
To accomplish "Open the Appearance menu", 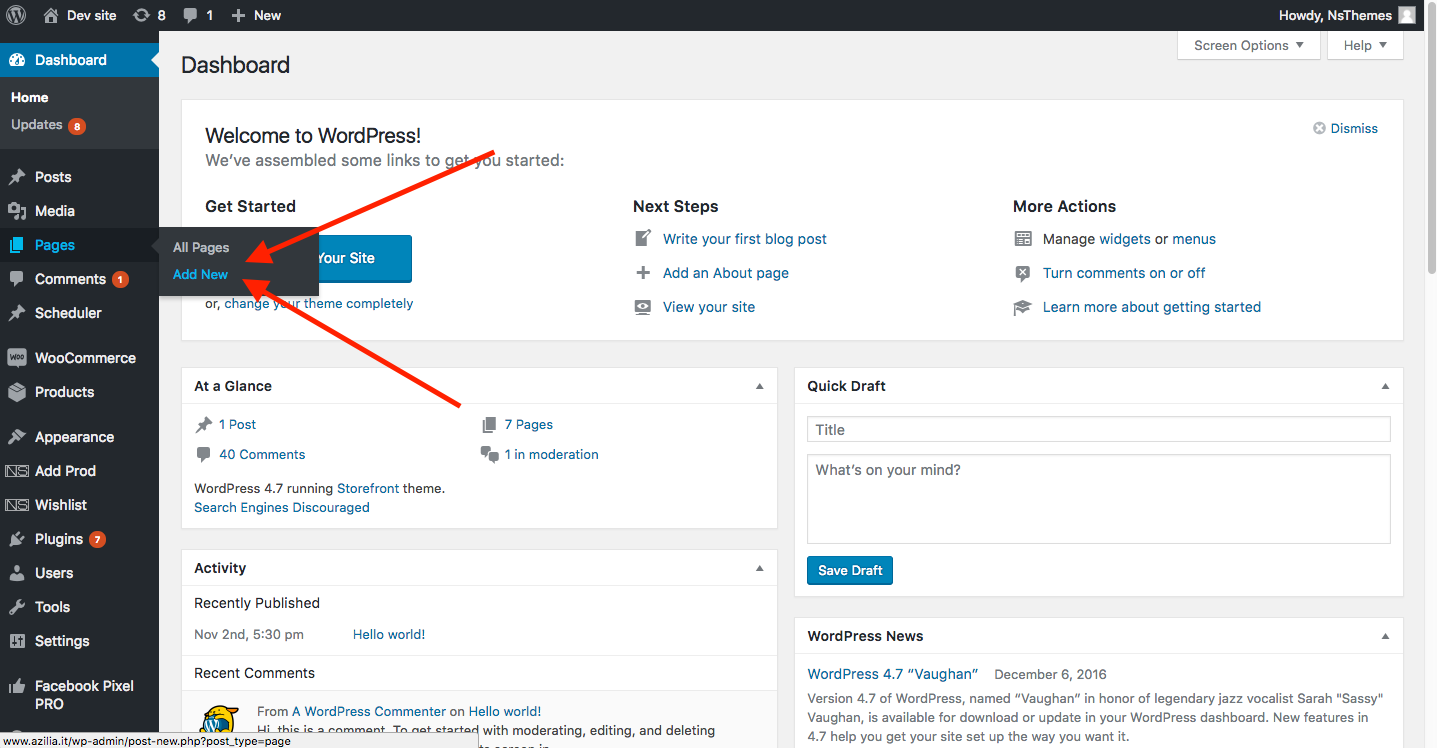I will (79, 437).
